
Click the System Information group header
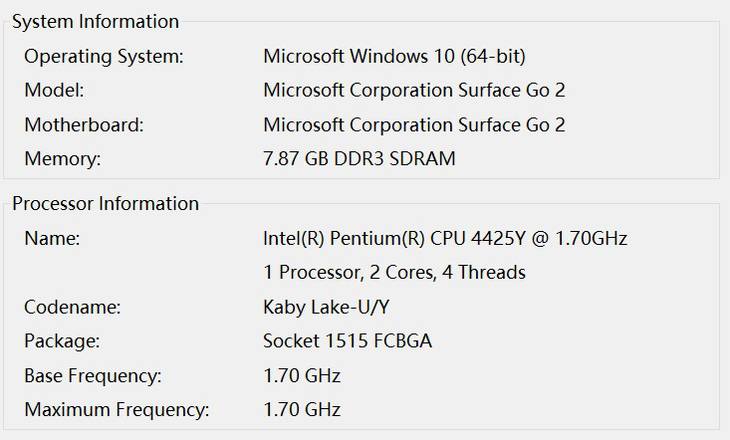click(95, 21)
